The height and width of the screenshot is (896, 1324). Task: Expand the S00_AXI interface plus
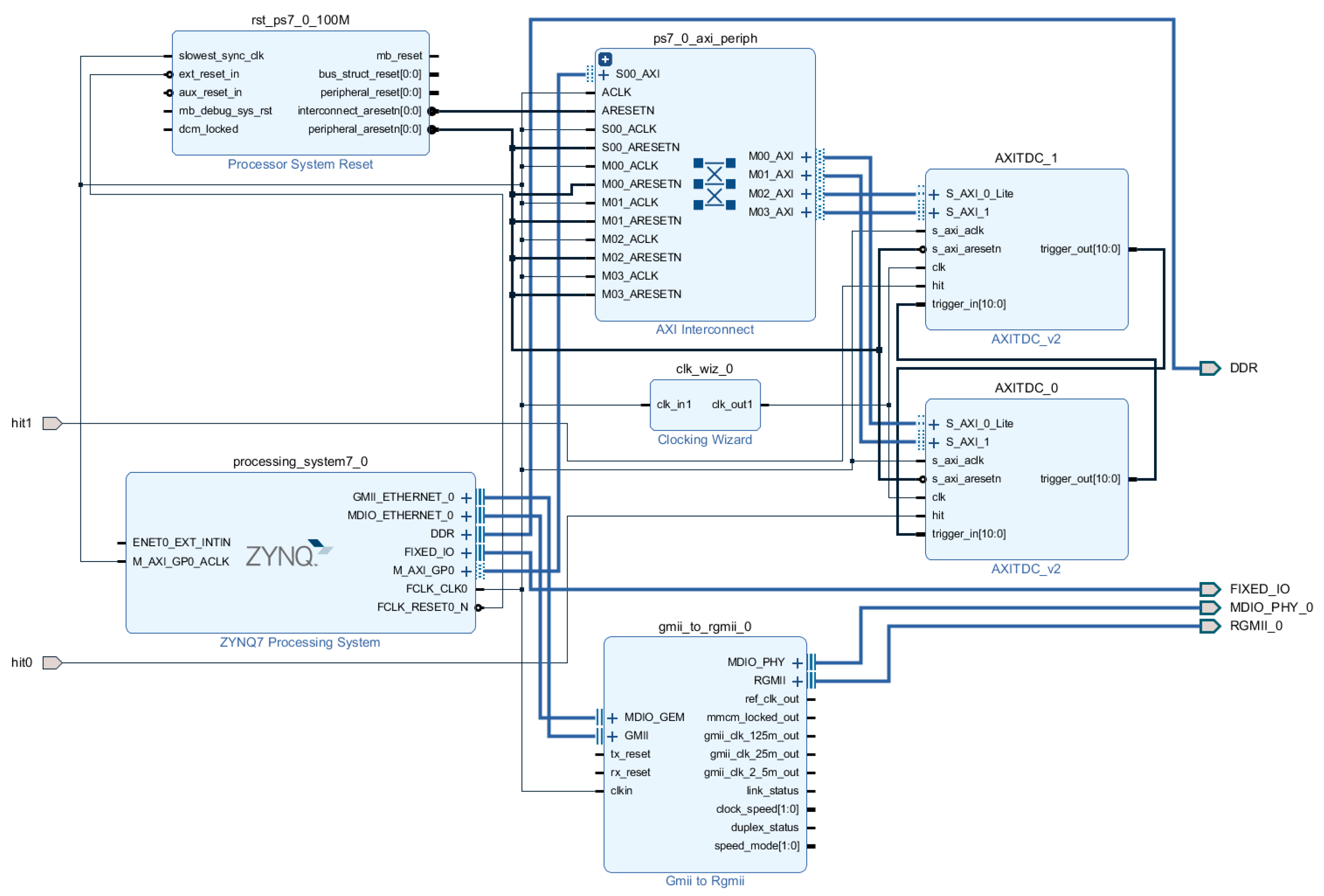[604, 74]
